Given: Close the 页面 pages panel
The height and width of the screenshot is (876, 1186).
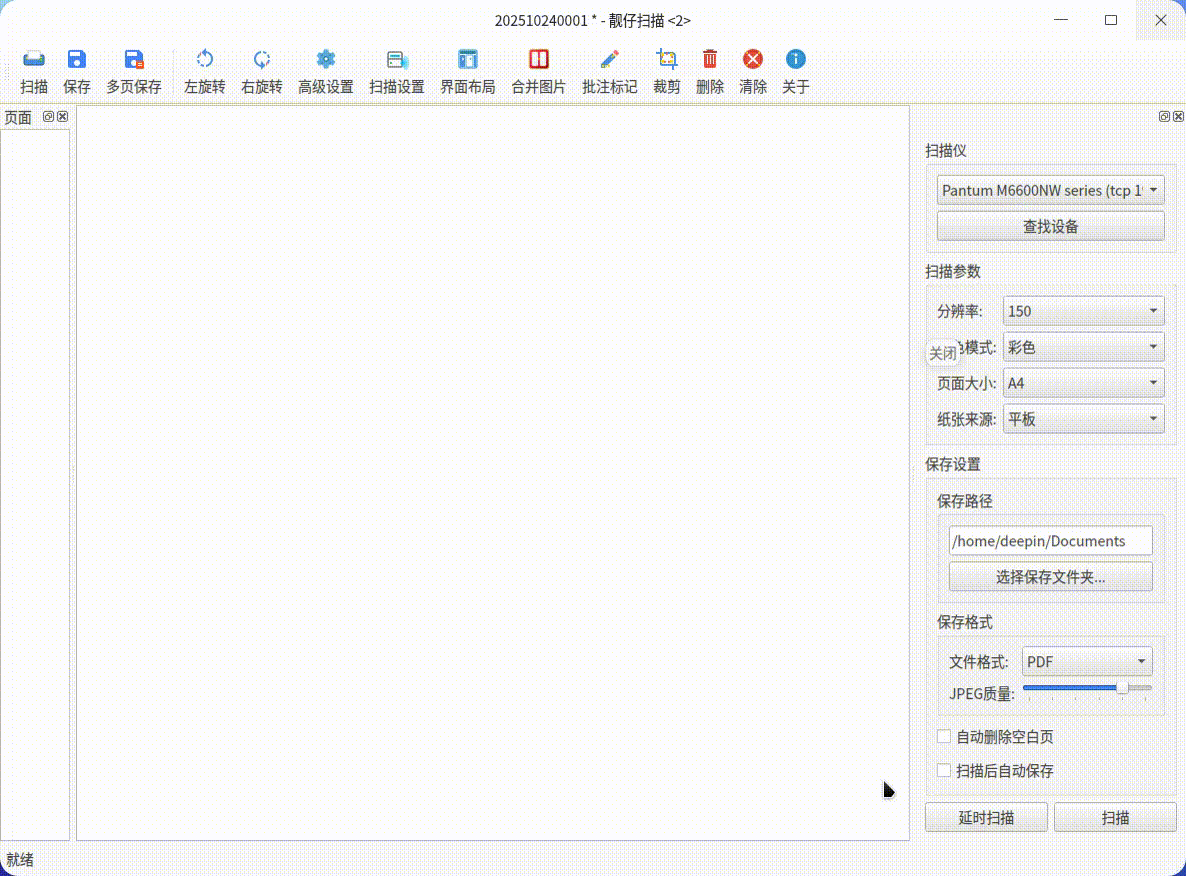Looking at the screenshot, I should (63, 116).
